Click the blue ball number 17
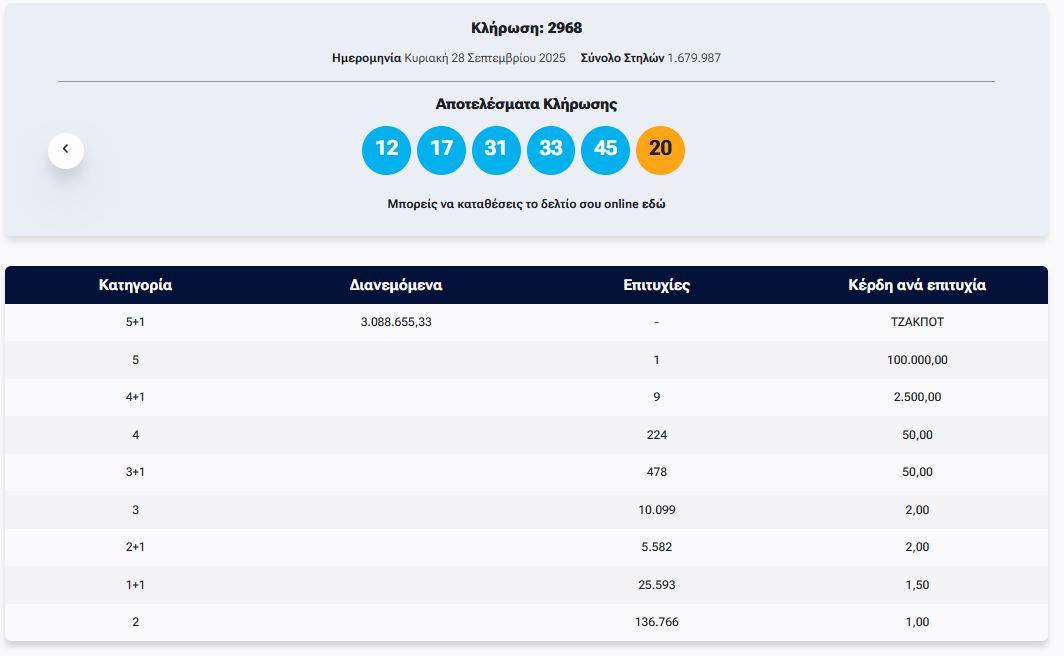This screenshot has width=1064, height=656. pyautogui.click(x=441, y=150)
